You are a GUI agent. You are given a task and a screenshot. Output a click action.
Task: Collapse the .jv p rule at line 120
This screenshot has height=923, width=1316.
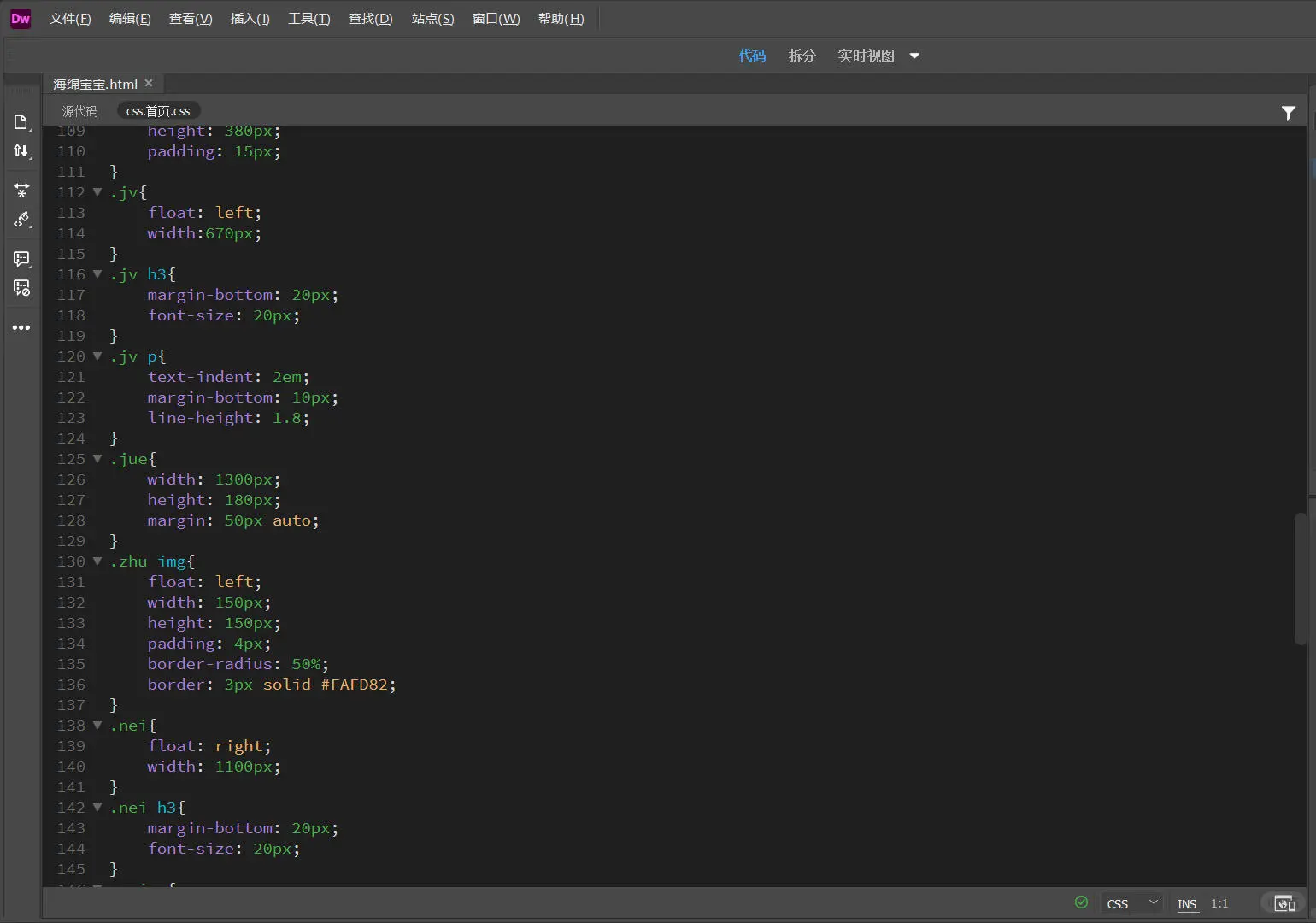[97, 356]
